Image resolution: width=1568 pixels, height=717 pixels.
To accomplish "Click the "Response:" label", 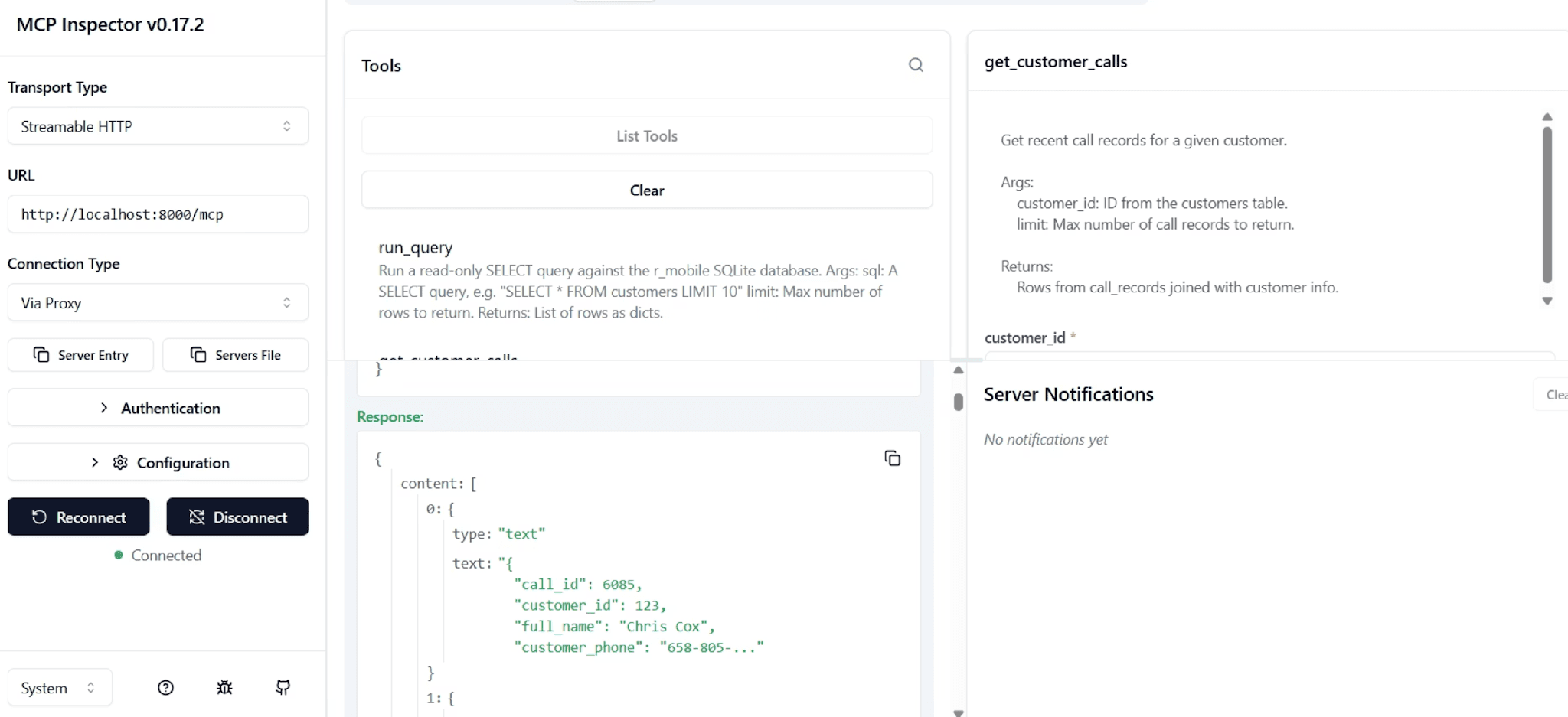I will (x=390, y=416).
